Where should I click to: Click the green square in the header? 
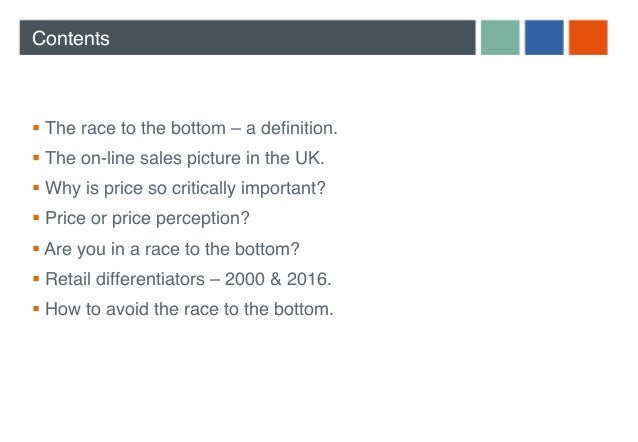[499, 38]
